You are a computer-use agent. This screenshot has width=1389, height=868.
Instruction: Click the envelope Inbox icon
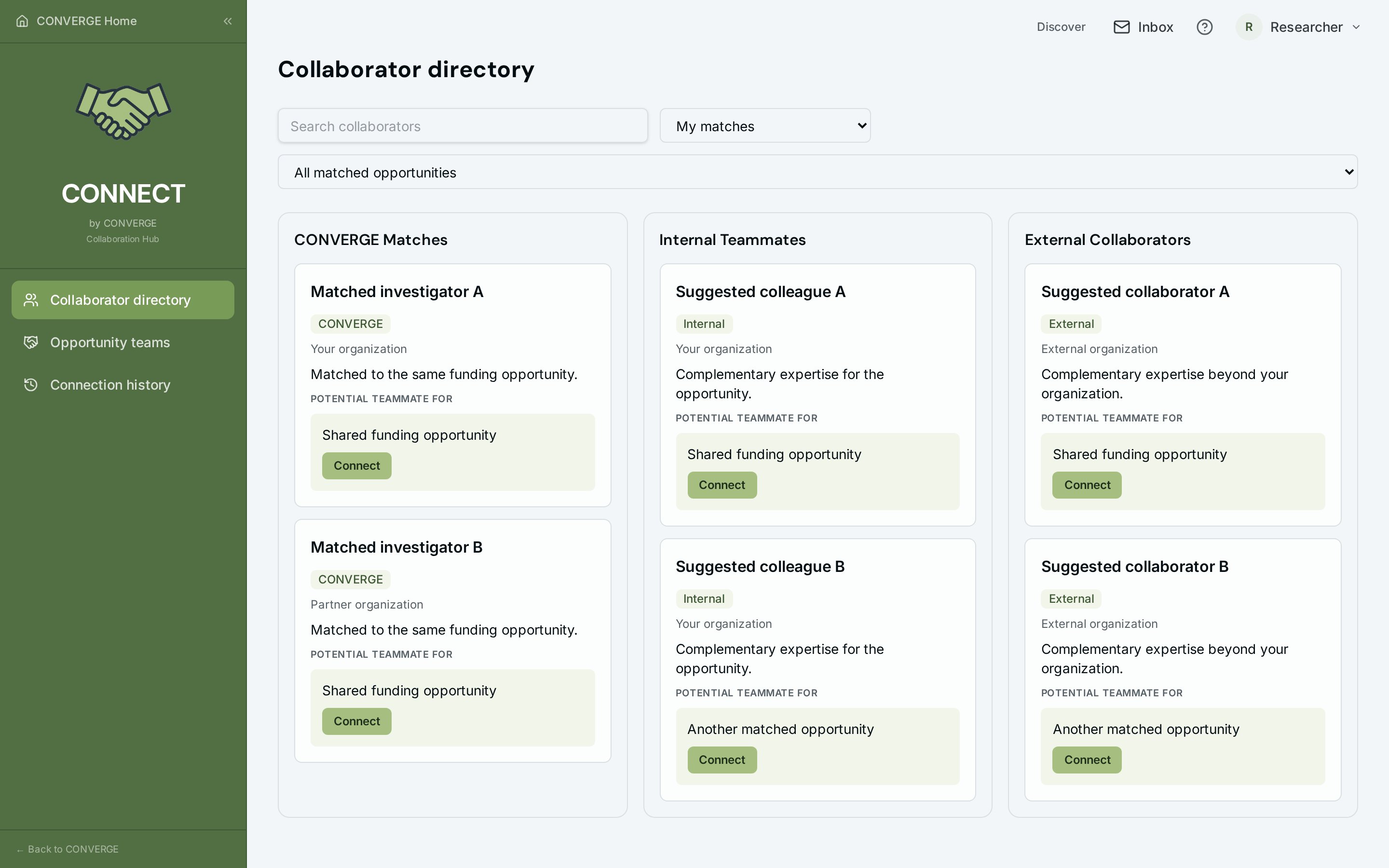click(1121, 27)
